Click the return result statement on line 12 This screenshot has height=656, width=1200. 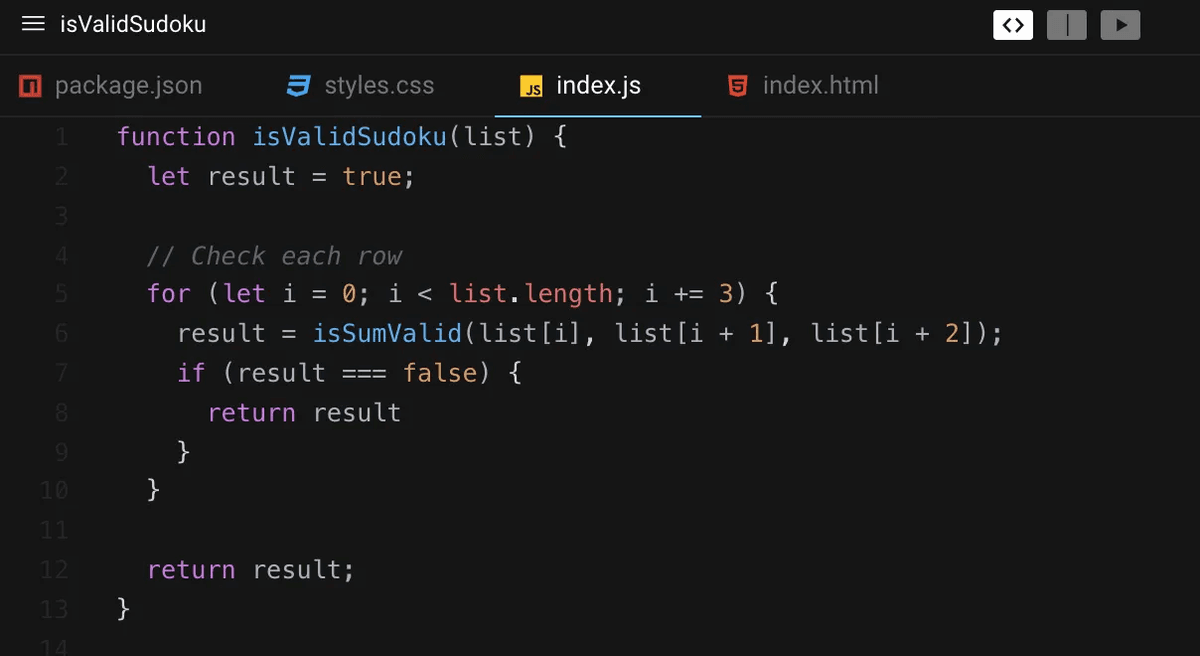[250, 569]
